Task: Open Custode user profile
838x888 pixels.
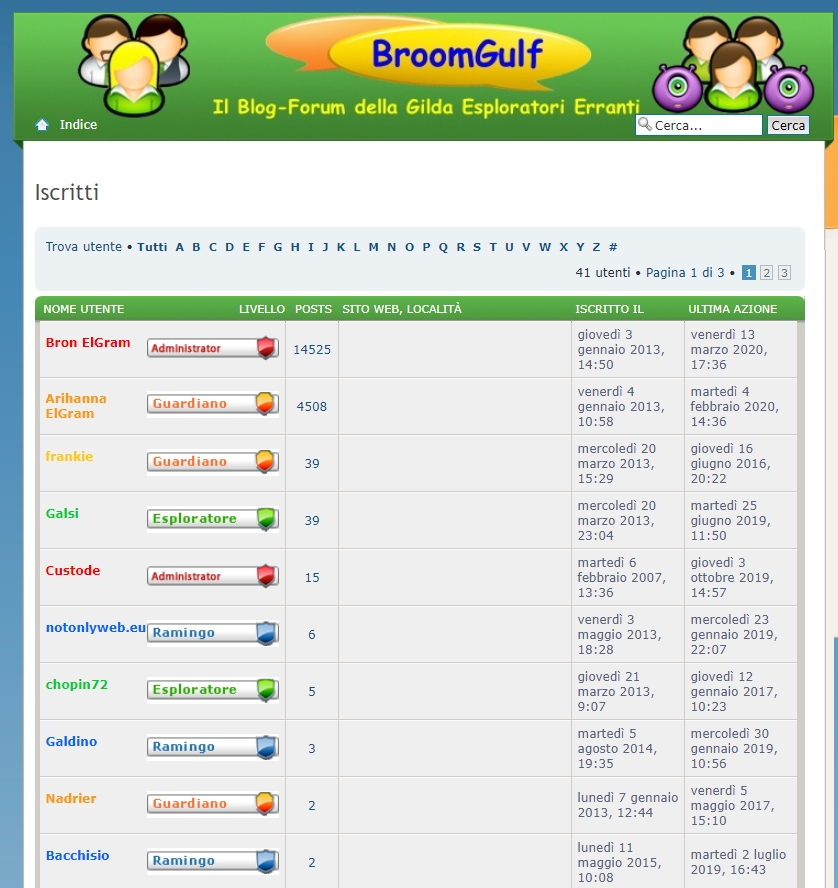Action: [x=72, y=570]
